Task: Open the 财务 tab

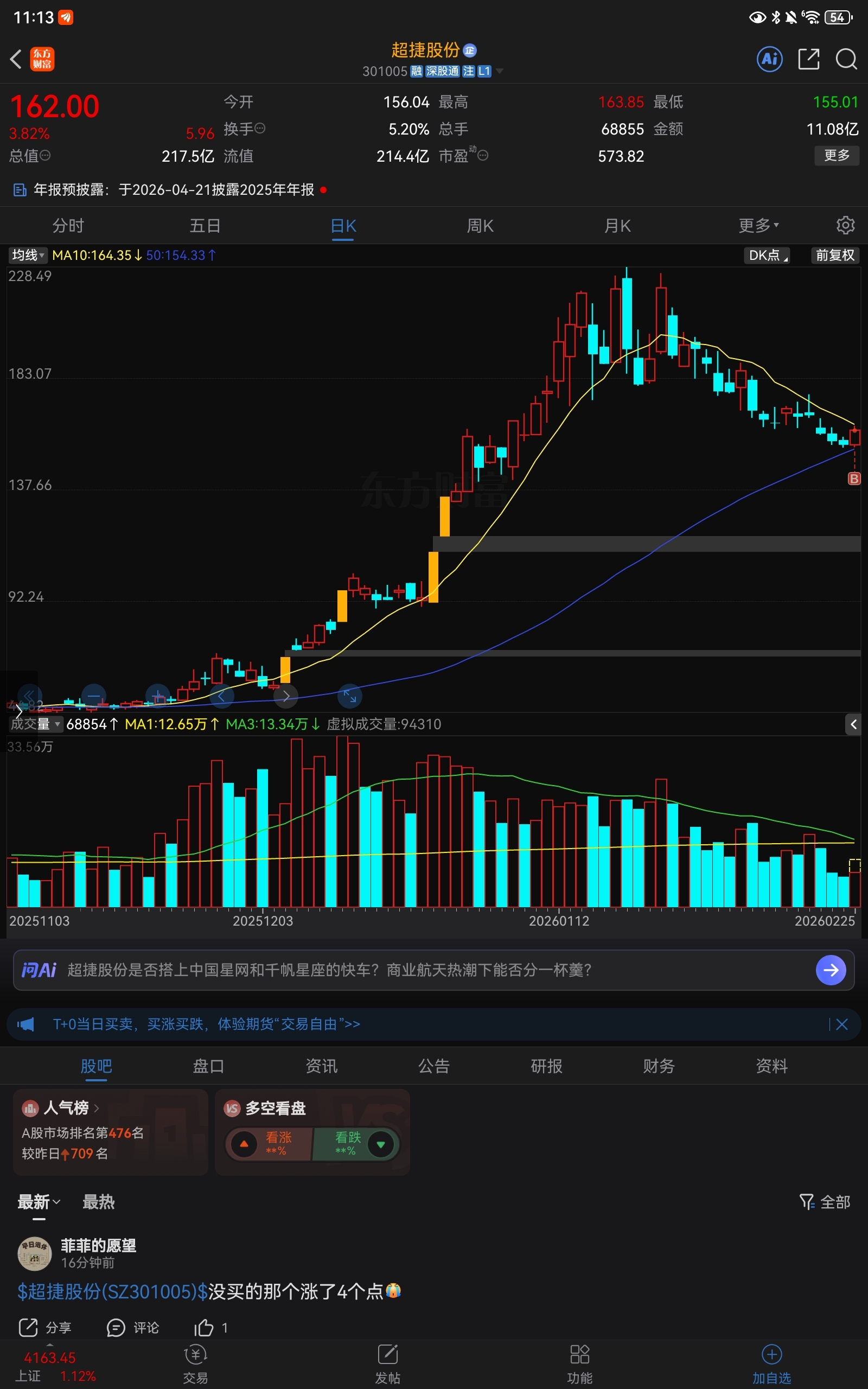Action: coord(659,1066)
